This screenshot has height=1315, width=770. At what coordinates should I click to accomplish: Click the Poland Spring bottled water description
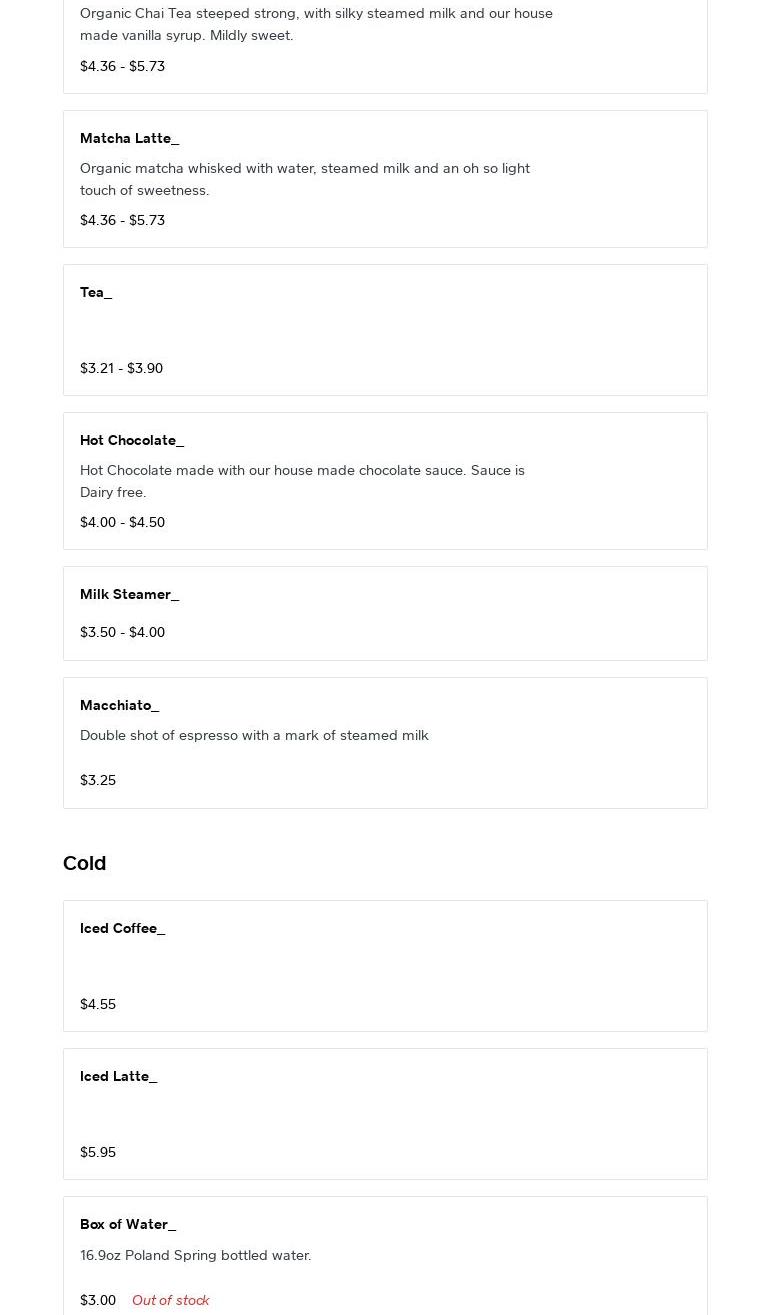click(195, 1255)
